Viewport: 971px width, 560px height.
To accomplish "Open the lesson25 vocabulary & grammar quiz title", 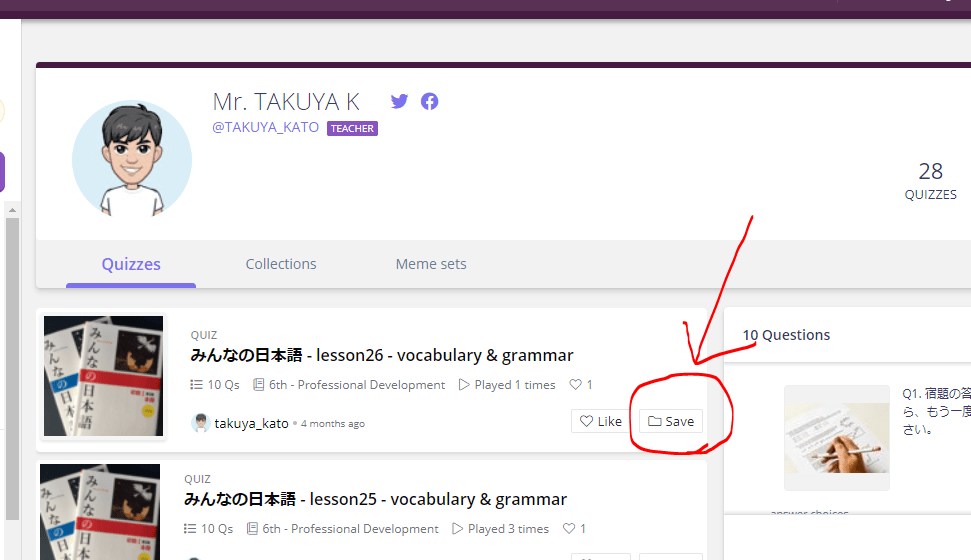I will click(x=376, y=499).
